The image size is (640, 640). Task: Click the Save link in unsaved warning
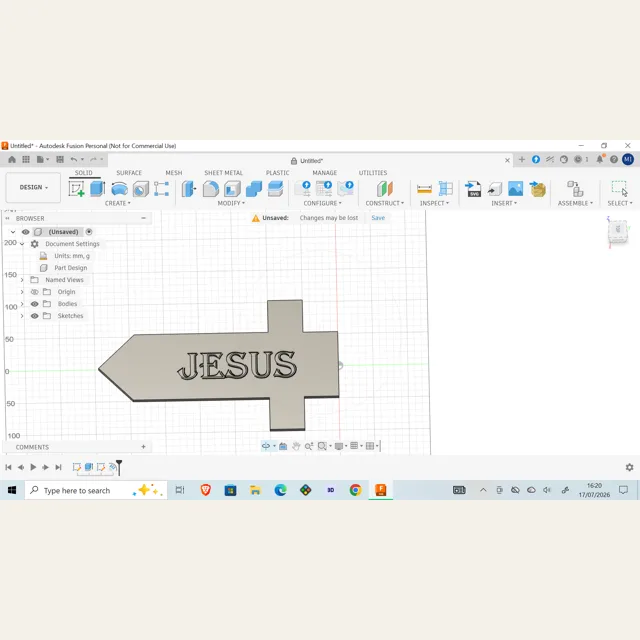[x=378, y=218]
